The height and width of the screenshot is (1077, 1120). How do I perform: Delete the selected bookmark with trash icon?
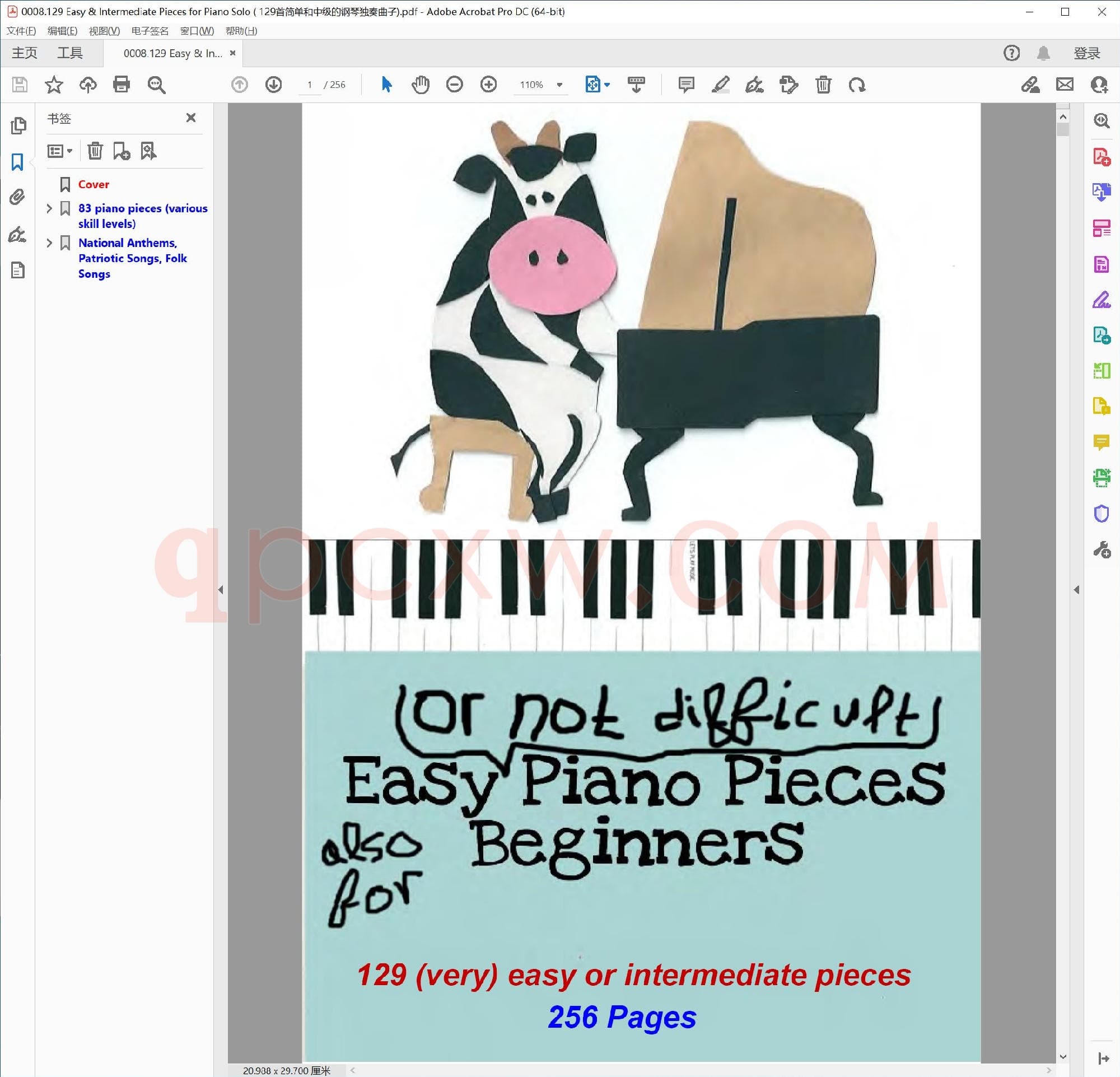(x=95, y=151)
